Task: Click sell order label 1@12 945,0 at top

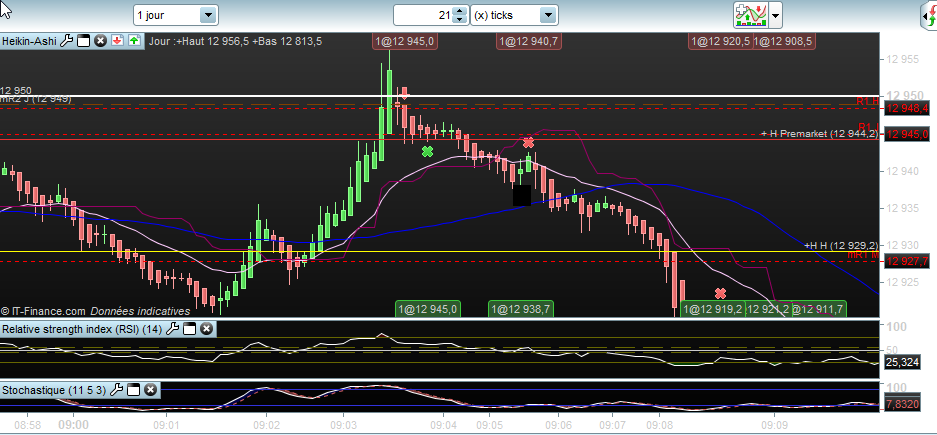Action: point(407,41)
